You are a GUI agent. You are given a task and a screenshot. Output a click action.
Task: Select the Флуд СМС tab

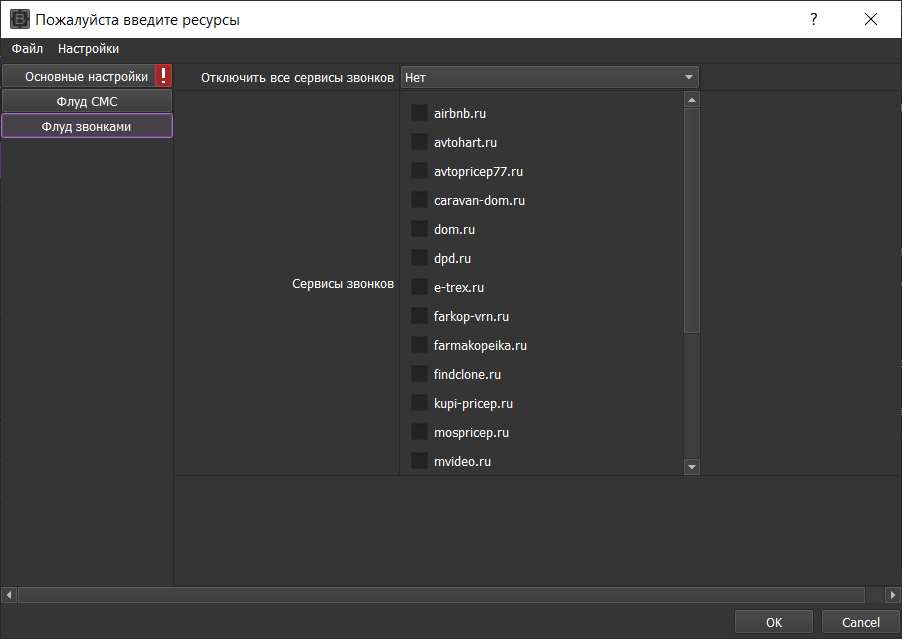coord(87,101)
